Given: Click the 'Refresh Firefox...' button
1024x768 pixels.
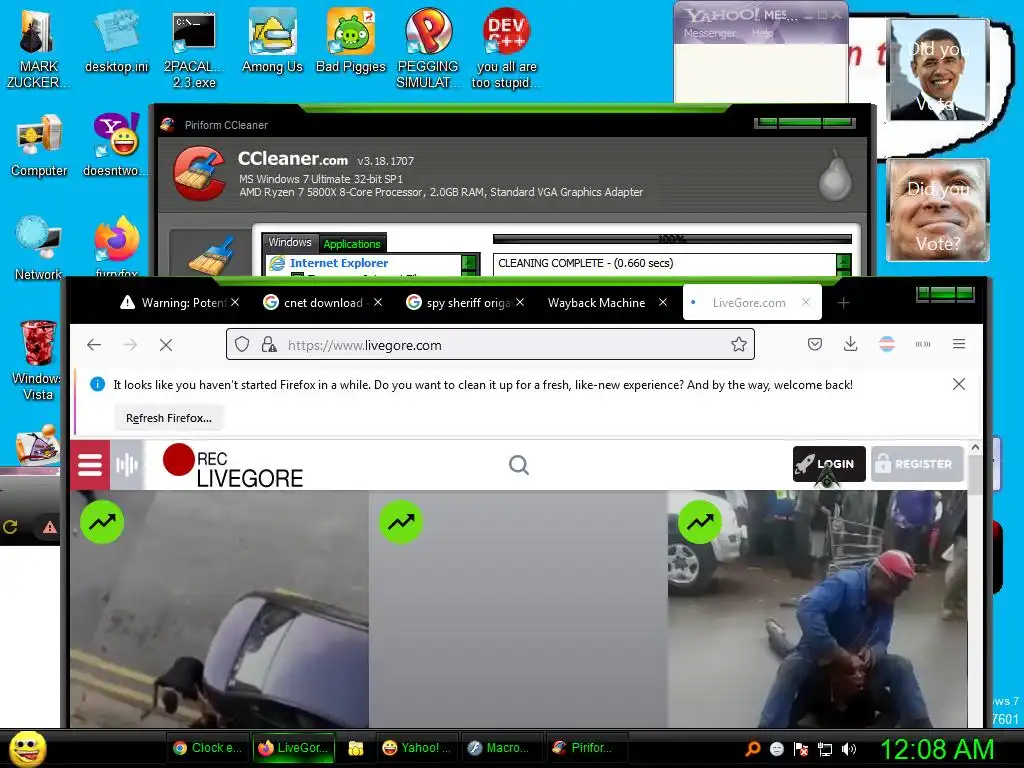Looking at the screenshot, I should [x=168, y=418].
